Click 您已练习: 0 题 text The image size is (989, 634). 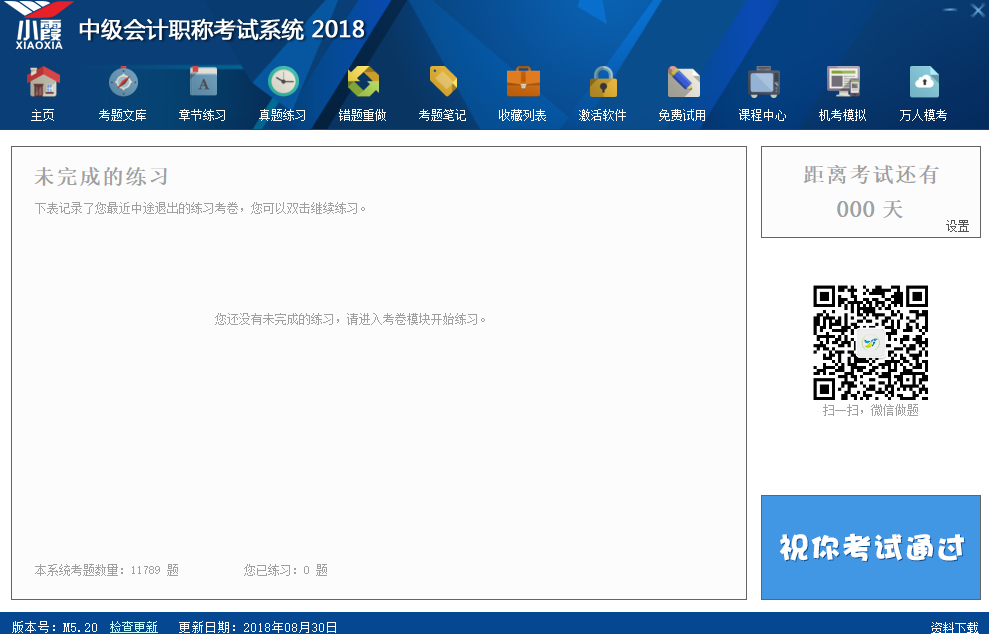point(286,570)
